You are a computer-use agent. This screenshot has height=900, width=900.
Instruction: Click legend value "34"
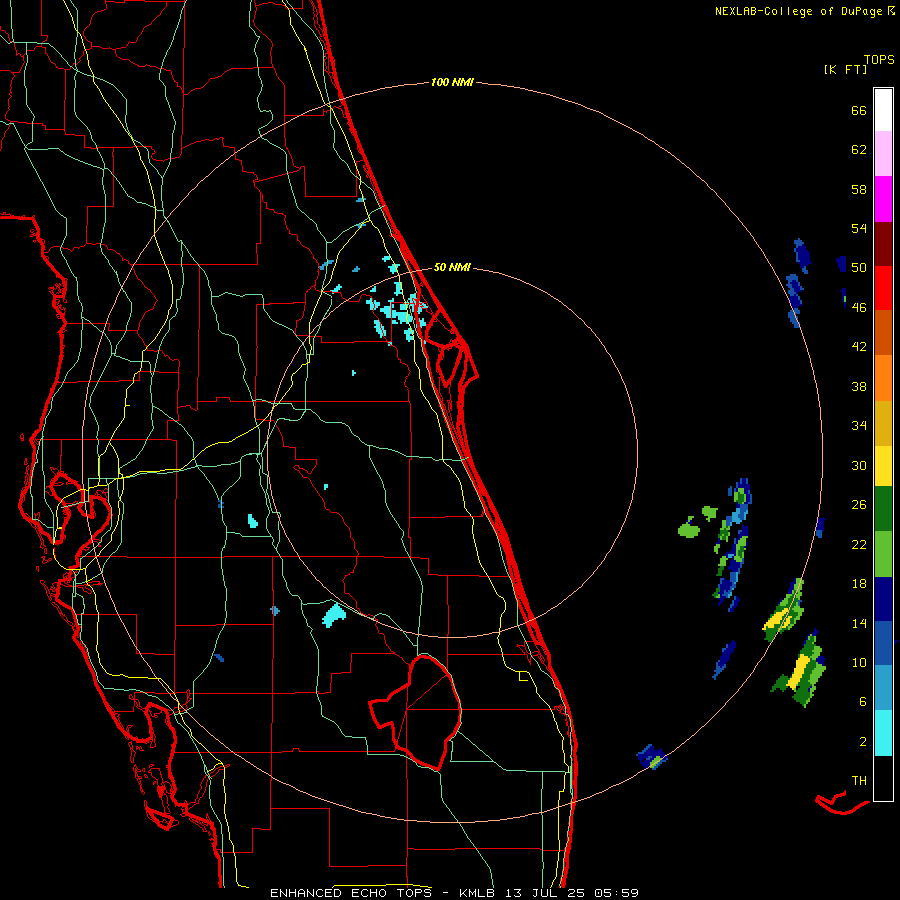859,426
